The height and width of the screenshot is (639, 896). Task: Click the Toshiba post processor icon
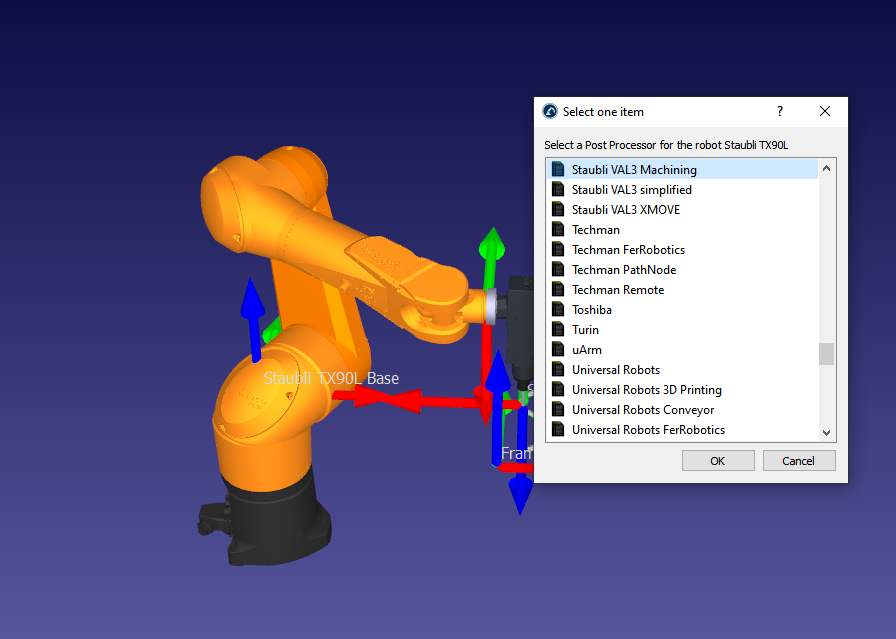[558, 310]
